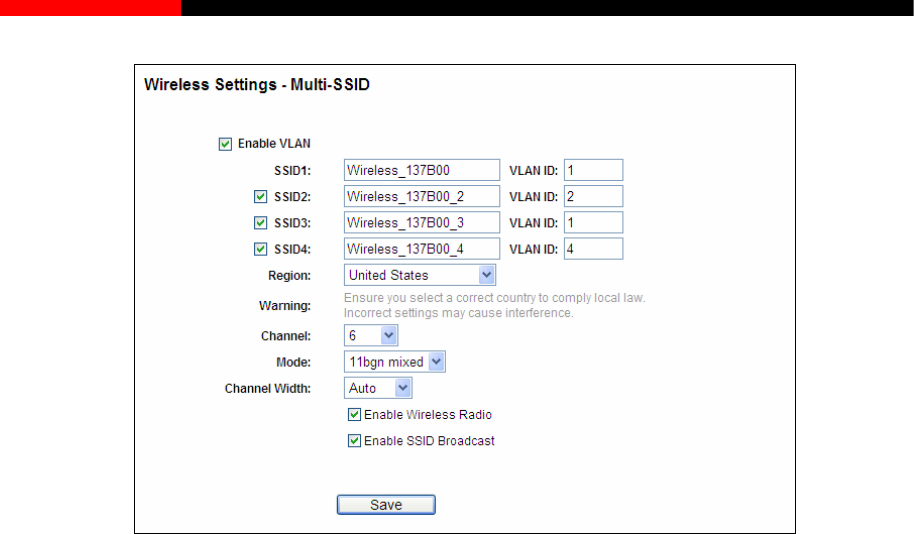Viewport: 914px width, 534px height.
Task: Click the Save button
Action: [386, 505]
